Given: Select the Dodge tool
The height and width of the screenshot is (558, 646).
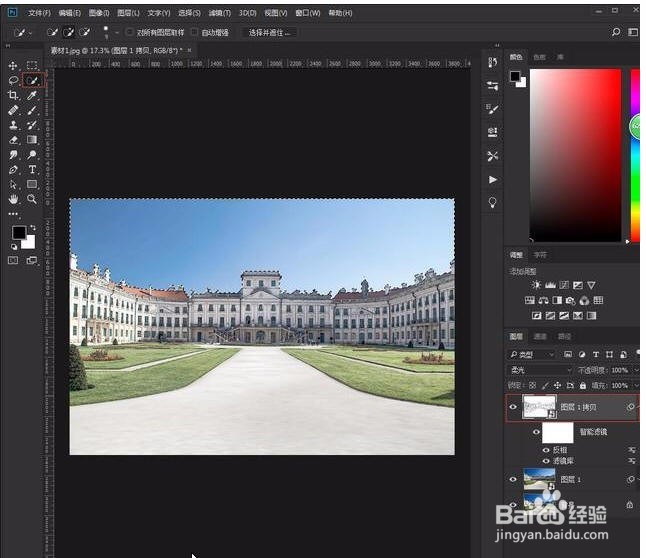Looking at the screenshot, I should point(32,155).
